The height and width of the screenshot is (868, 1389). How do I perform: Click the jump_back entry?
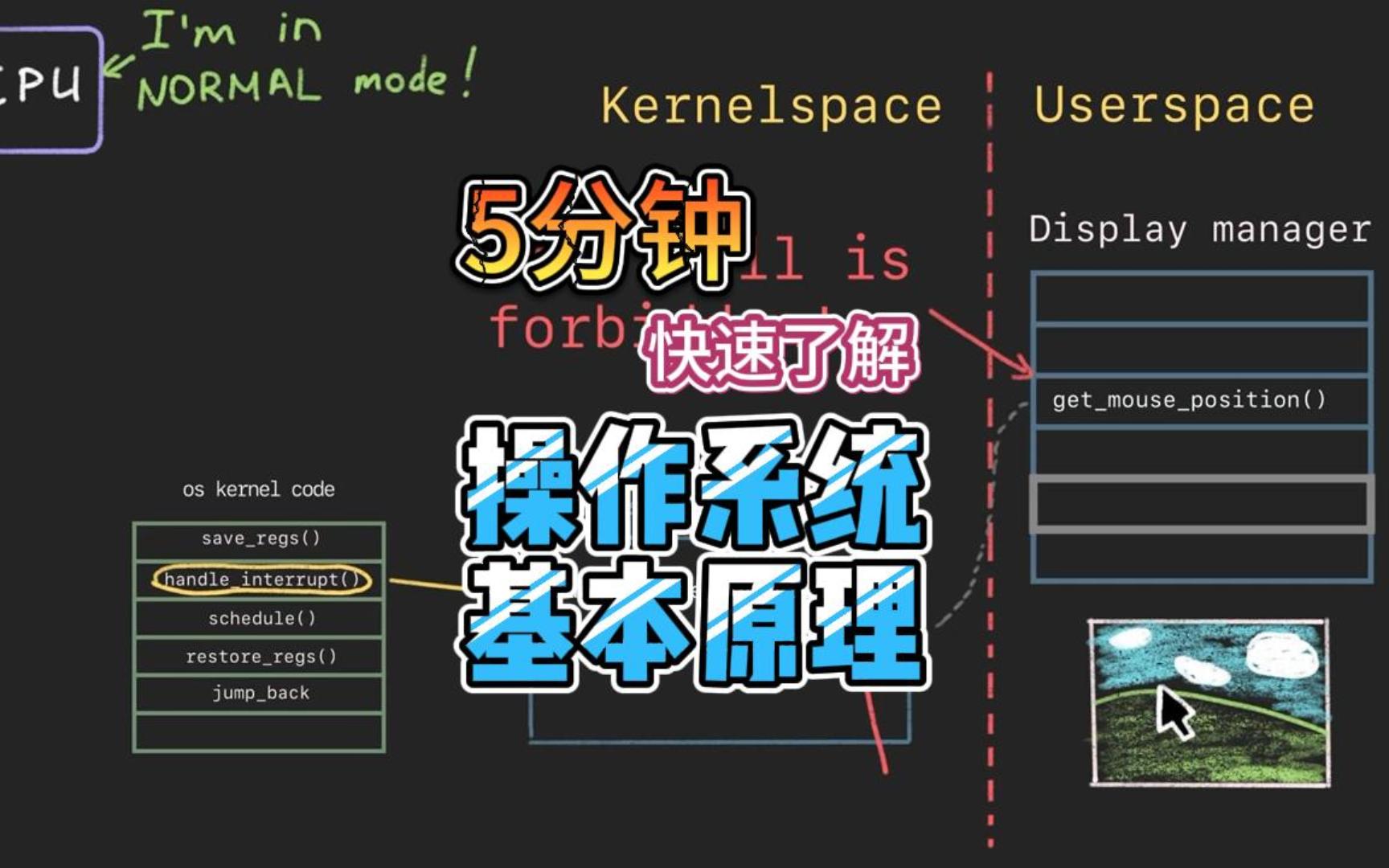coord(261,692)
